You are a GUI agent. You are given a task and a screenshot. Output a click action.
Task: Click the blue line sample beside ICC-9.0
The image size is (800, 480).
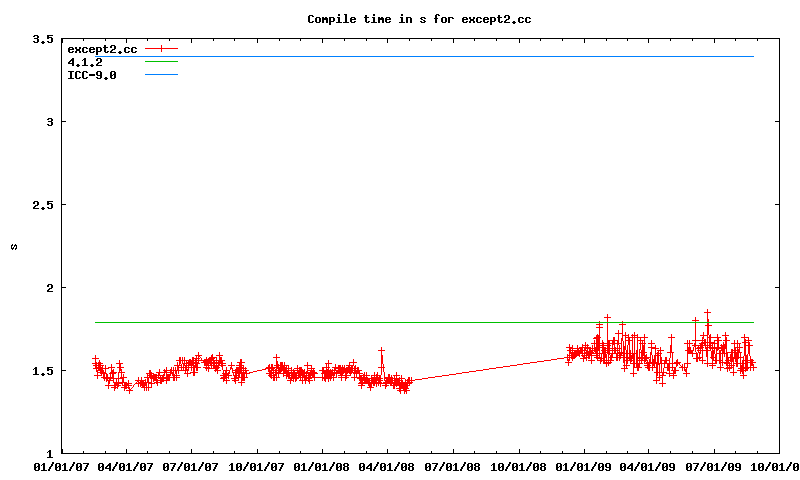pos(160,75)
